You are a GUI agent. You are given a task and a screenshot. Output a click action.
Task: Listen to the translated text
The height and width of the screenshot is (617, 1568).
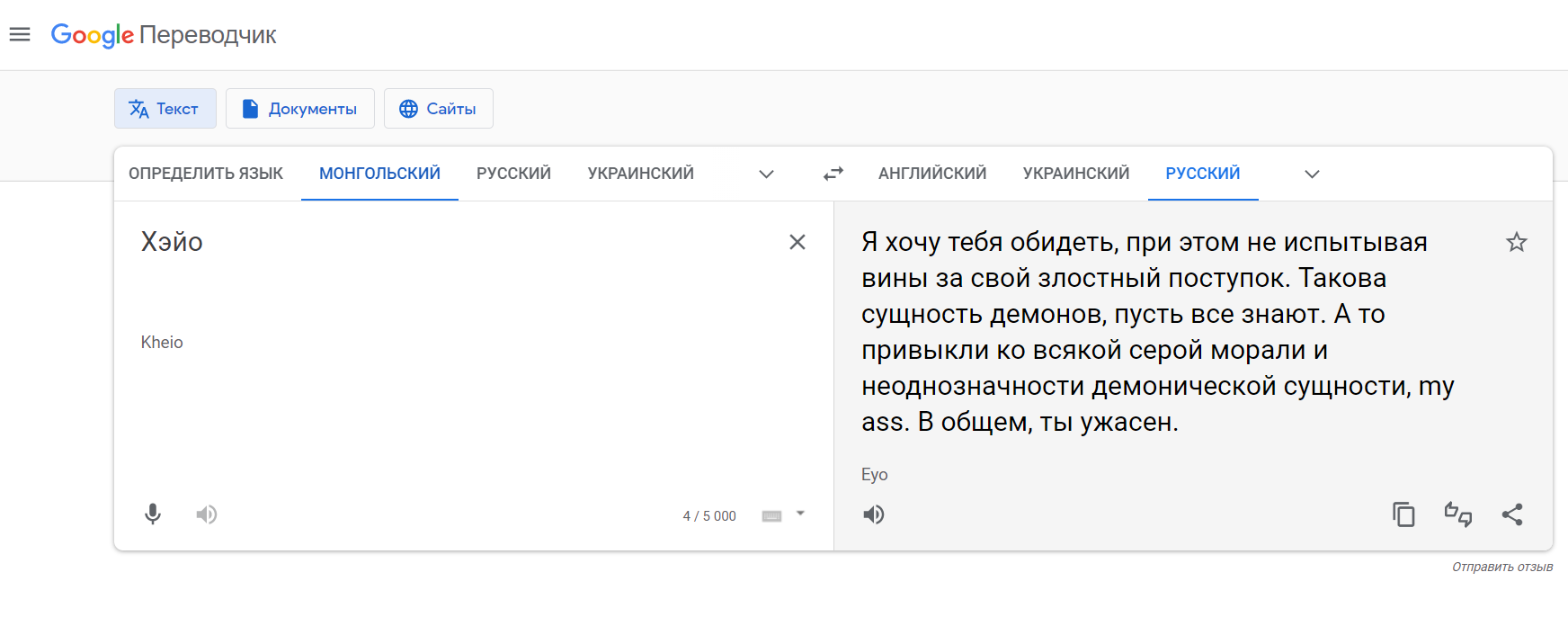pyautogui.click(x=874, y=514)
